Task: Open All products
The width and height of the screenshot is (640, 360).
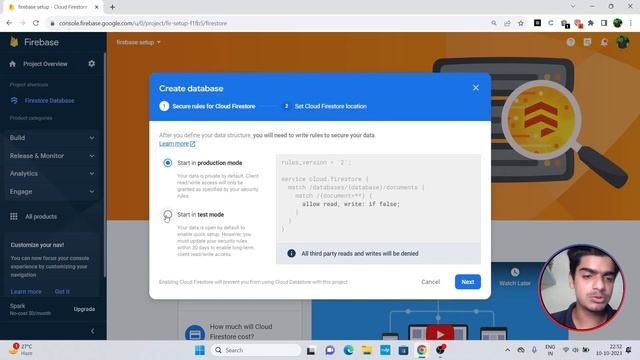Action: click(41, 216)
